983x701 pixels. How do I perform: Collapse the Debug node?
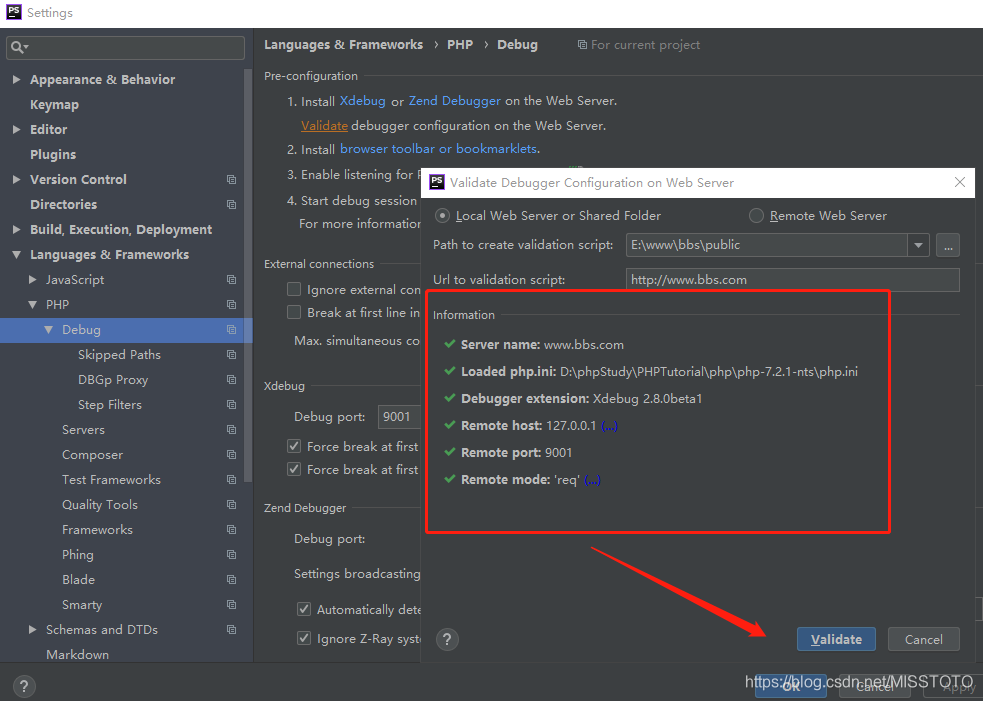coord(48,330)
